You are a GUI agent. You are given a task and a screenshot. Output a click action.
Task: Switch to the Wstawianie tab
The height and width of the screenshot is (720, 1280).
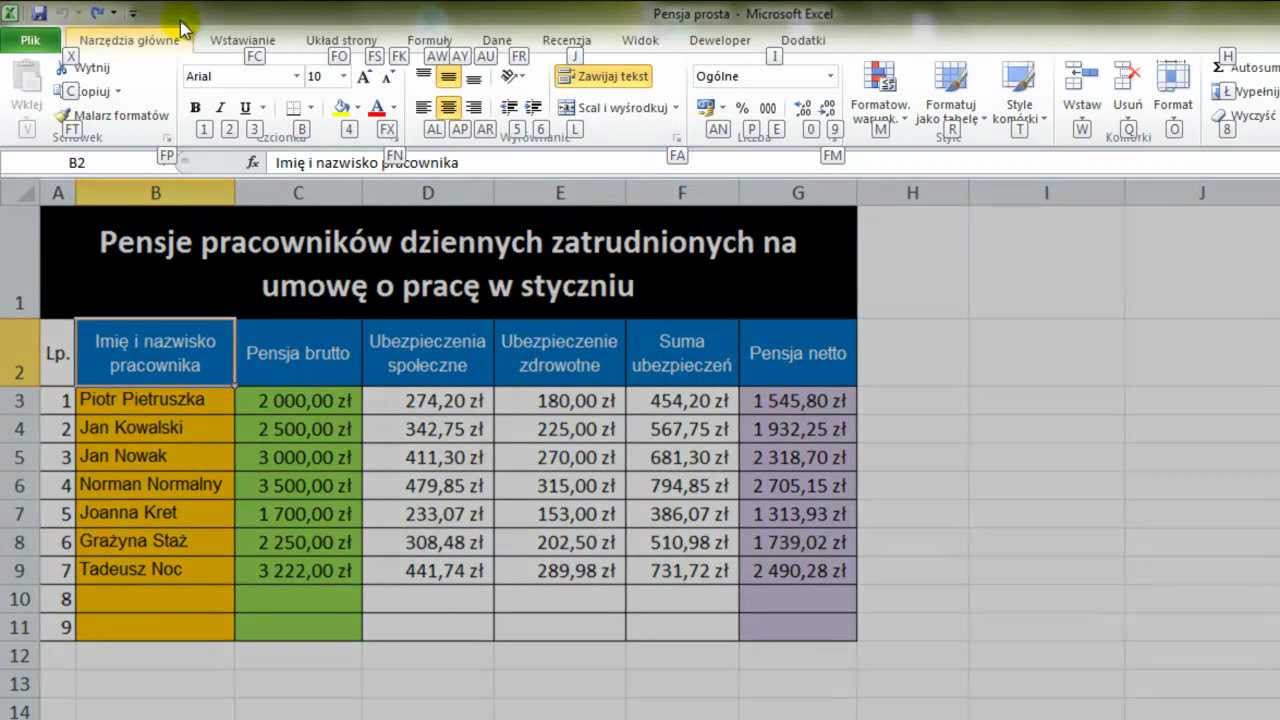point(242,41)
